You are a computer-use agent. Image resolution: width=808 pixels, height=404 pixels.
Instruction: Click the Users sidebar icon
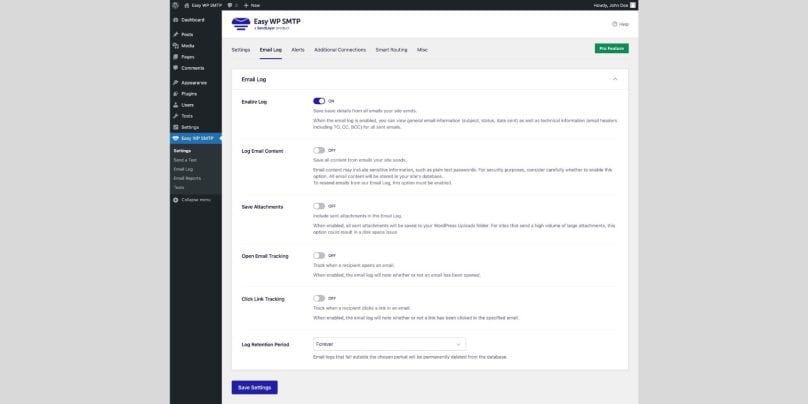176,104
